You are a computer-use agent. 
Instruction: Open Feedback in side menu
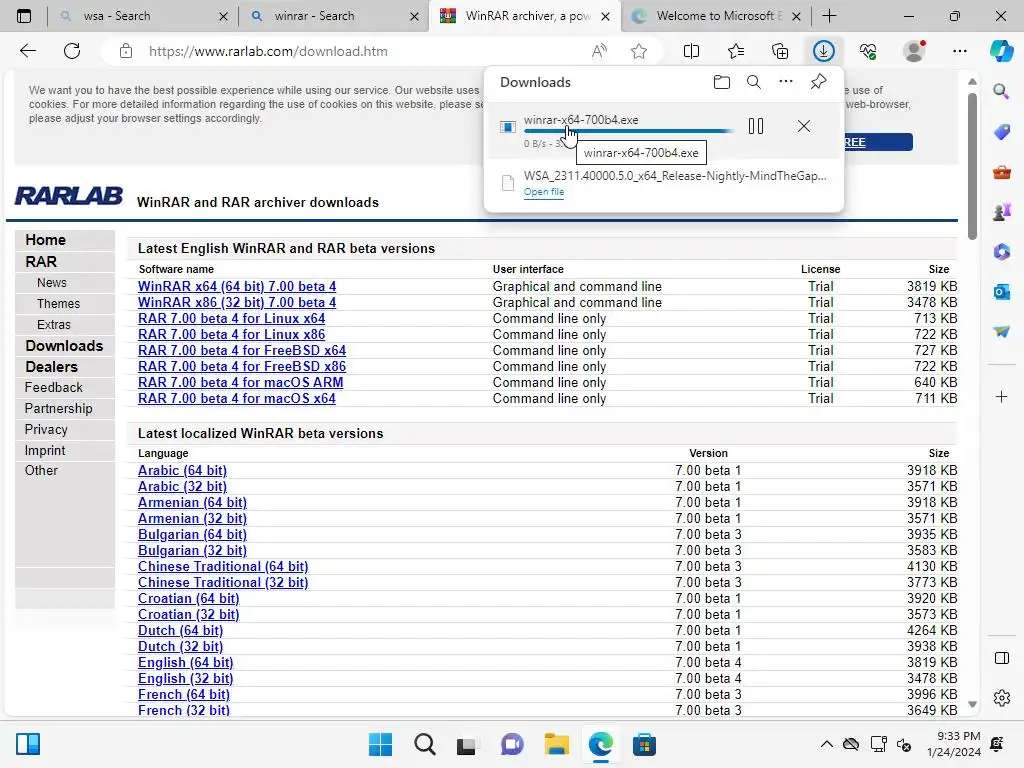pyautogui.click(x=54, y=387)
